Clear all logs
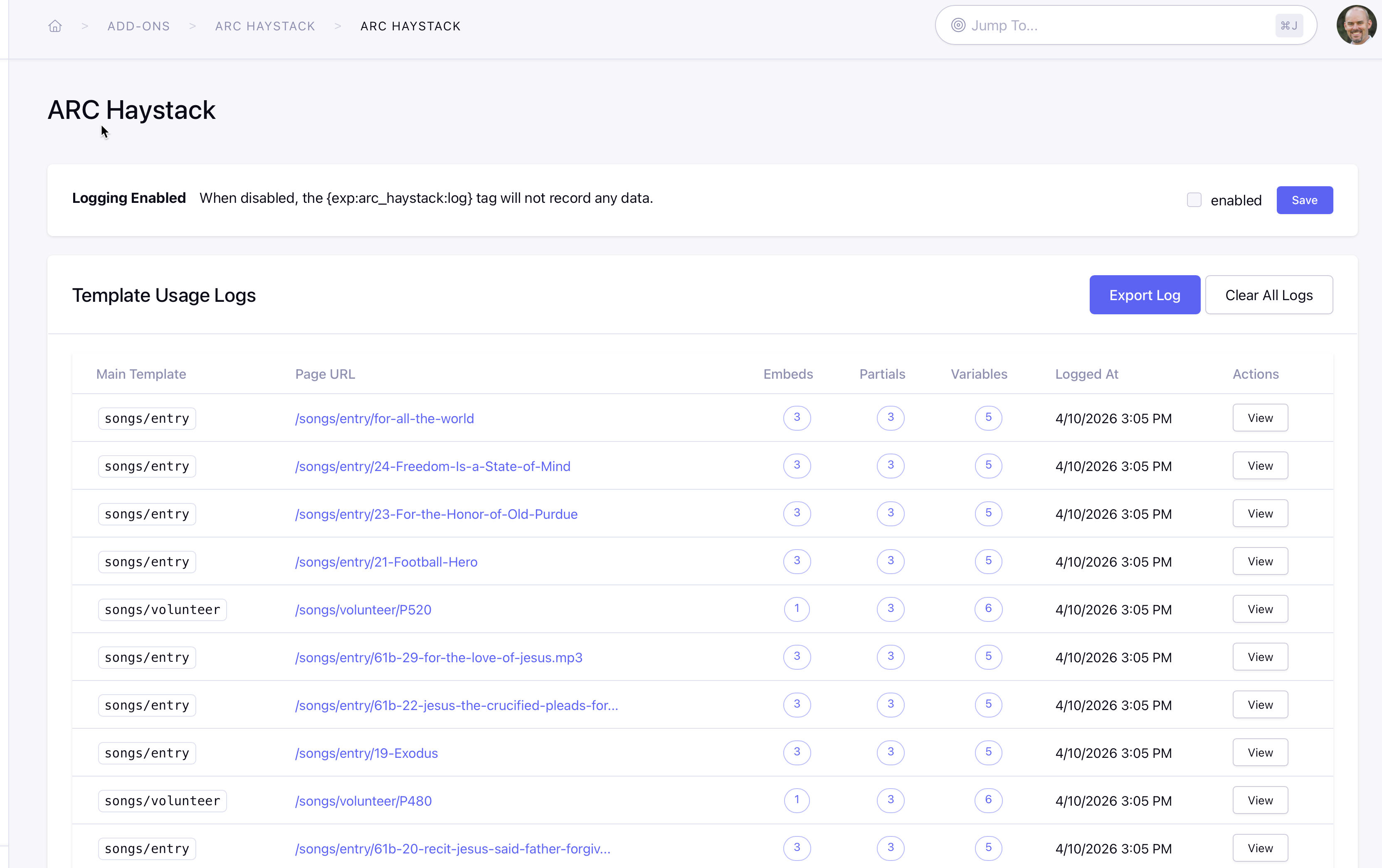This screenshot has height=868, width=1382. click(x=1268, y=295)
